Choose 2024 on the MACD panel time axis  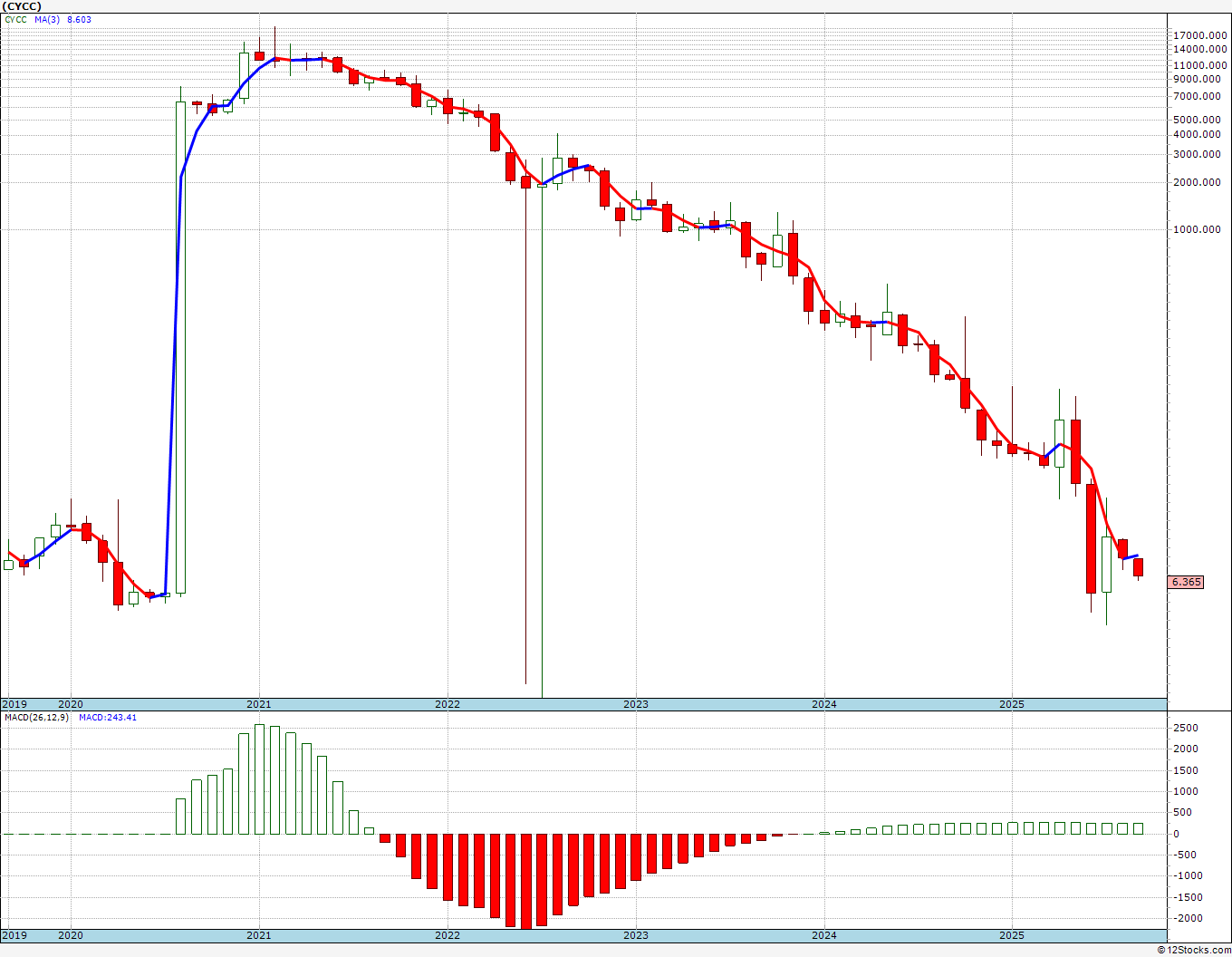pyautogui.click(x=824, y=935)
